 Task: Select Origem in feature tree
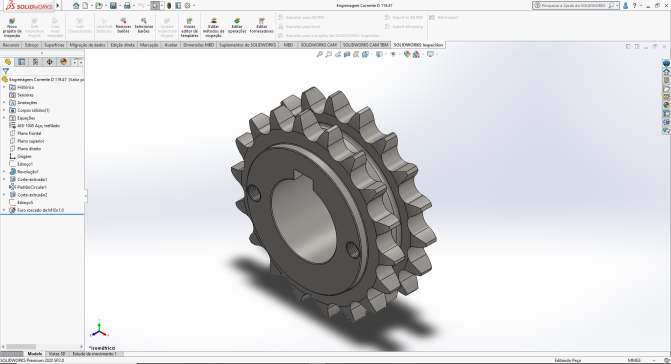pos(24,157)
